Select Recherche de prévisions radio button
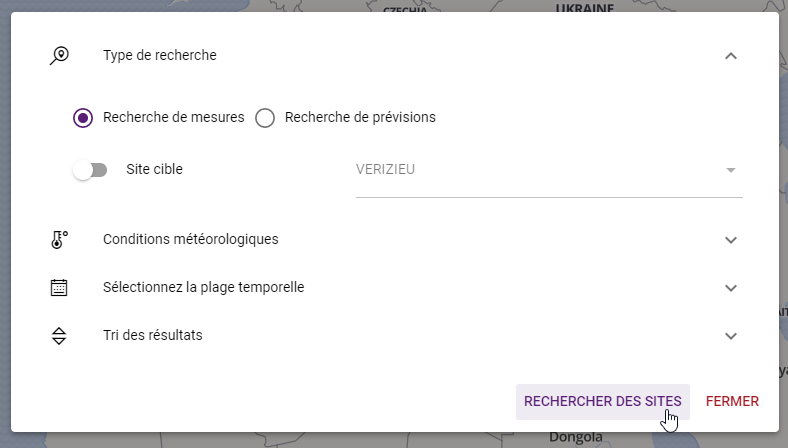 click(x=265, y=117)
